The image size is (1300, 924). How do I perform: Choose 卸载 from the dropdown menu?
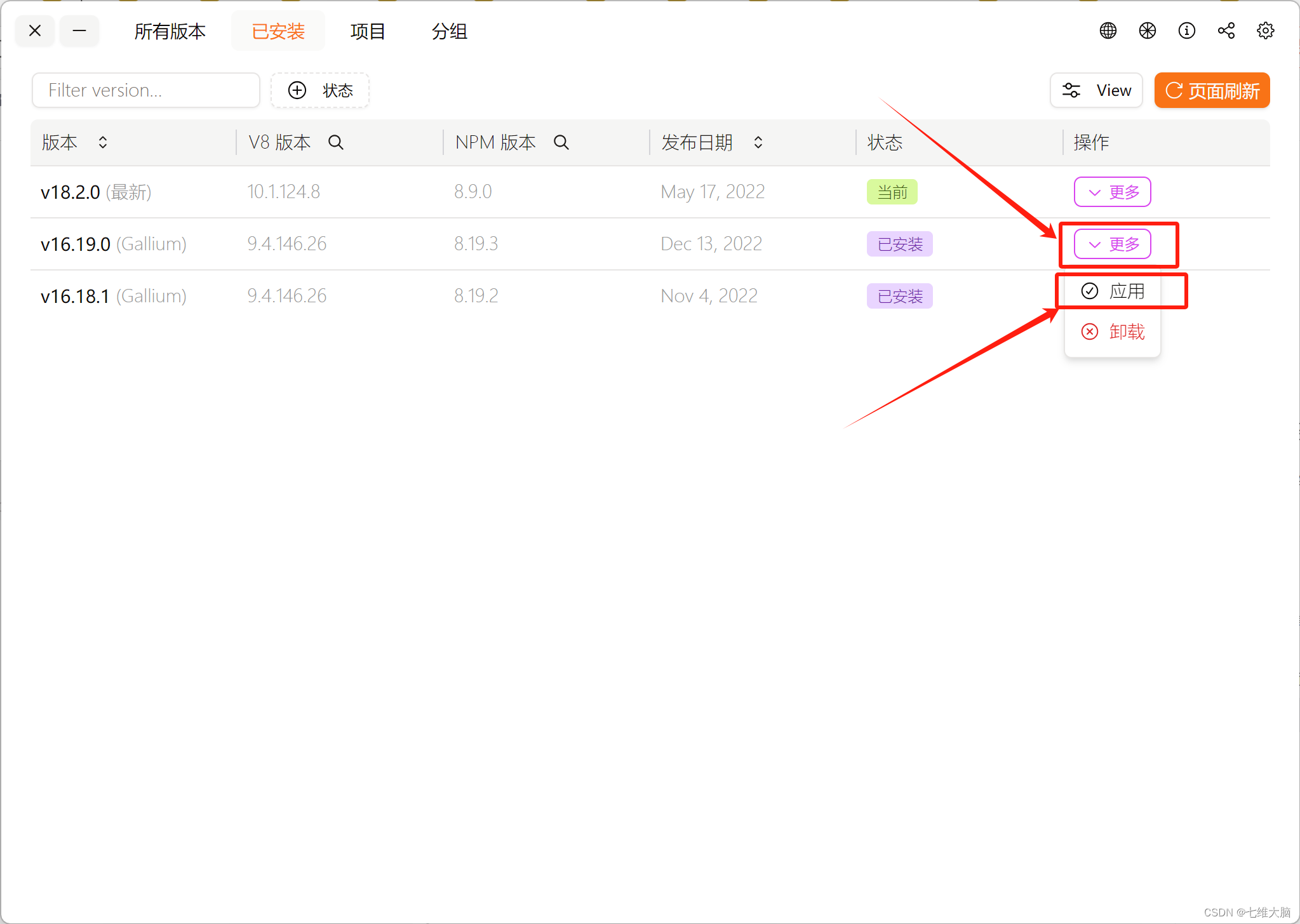pyautogui.click(x=1113, y=331)
